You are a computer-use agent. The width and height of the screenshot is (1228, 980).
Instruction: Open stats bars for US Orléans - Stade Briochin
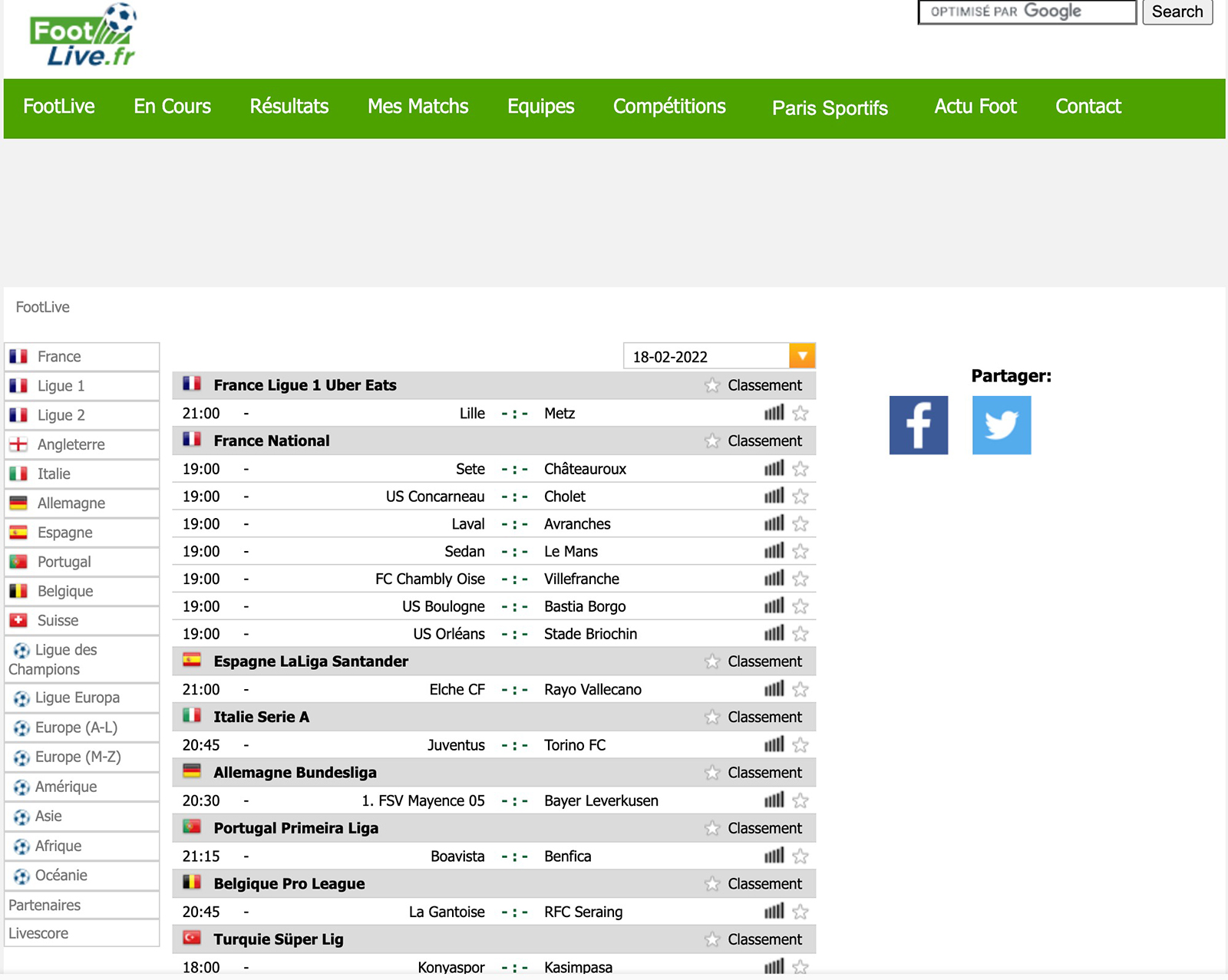(x=774, y=633)
